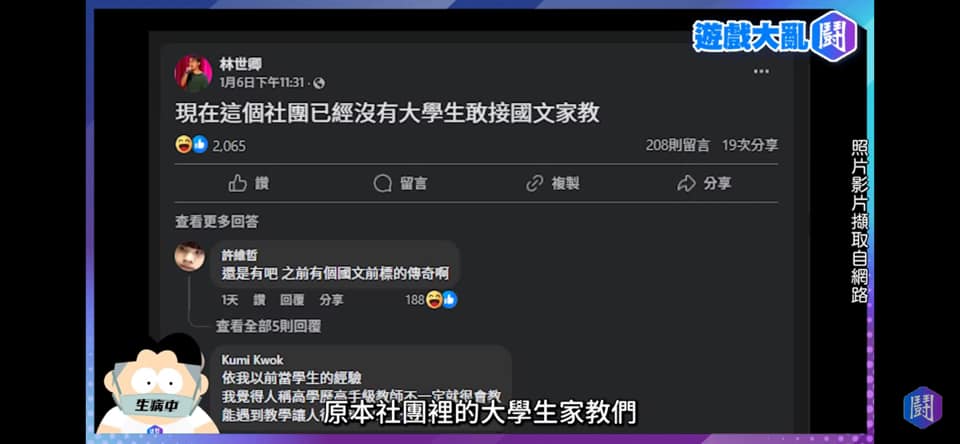Click 分享 under 許維哲's comment
Screen dimensions: 960x444
(331, 300)
